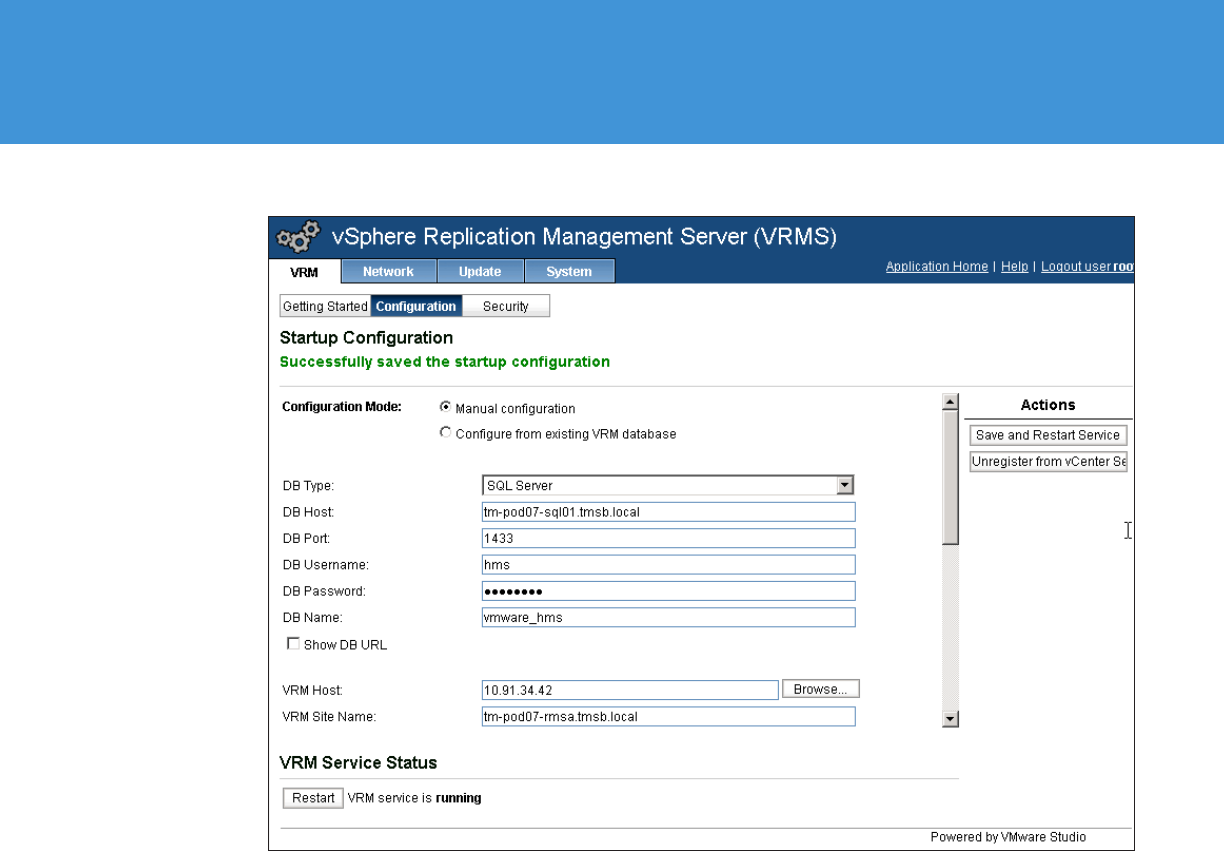The image size is (1224, 851).
Task: Click the Logout user root link
Action: click(1087, 267)
